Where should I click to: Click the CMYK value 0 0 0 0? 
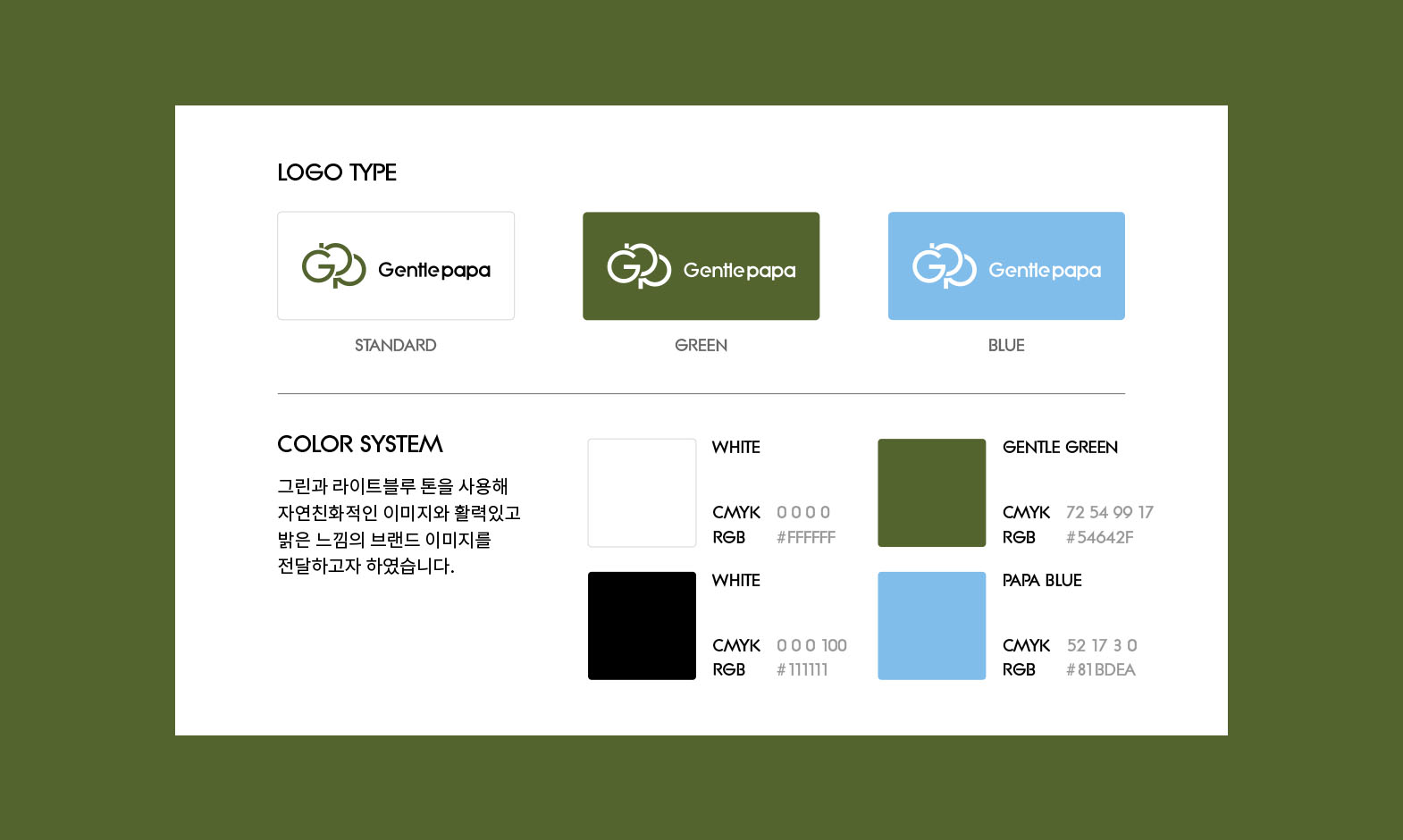point(803,512)
